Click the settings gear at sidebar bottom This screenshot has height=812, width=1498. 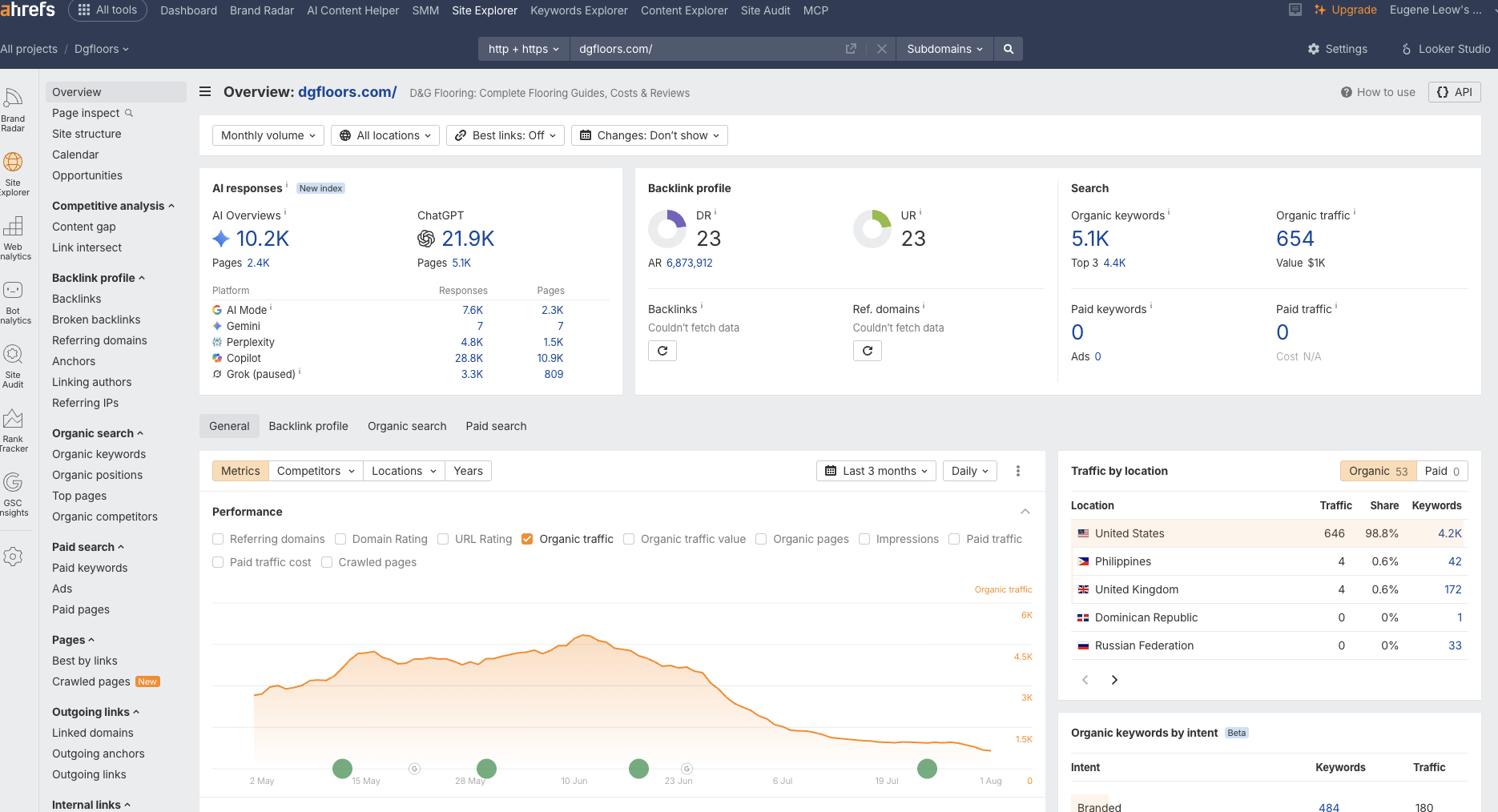tap(13, 557)
